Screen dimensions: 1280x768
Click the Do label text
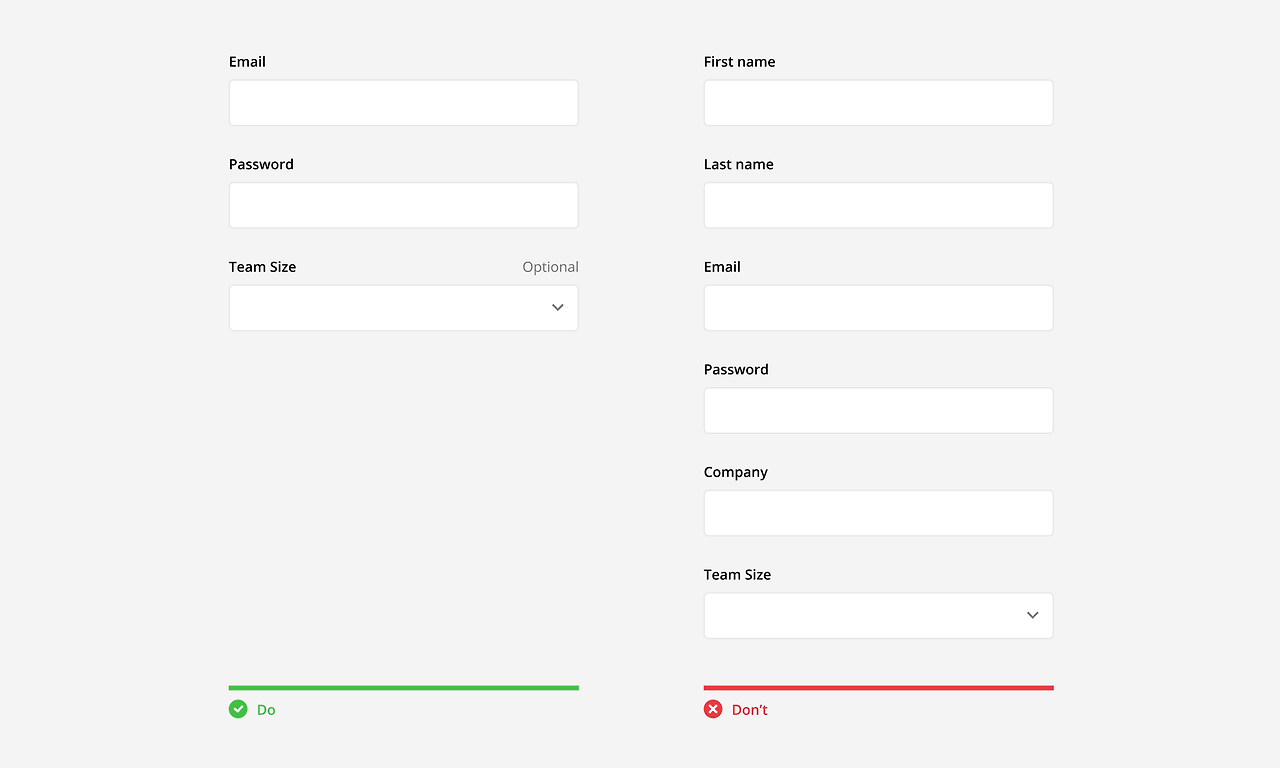[x=266, y=709]
